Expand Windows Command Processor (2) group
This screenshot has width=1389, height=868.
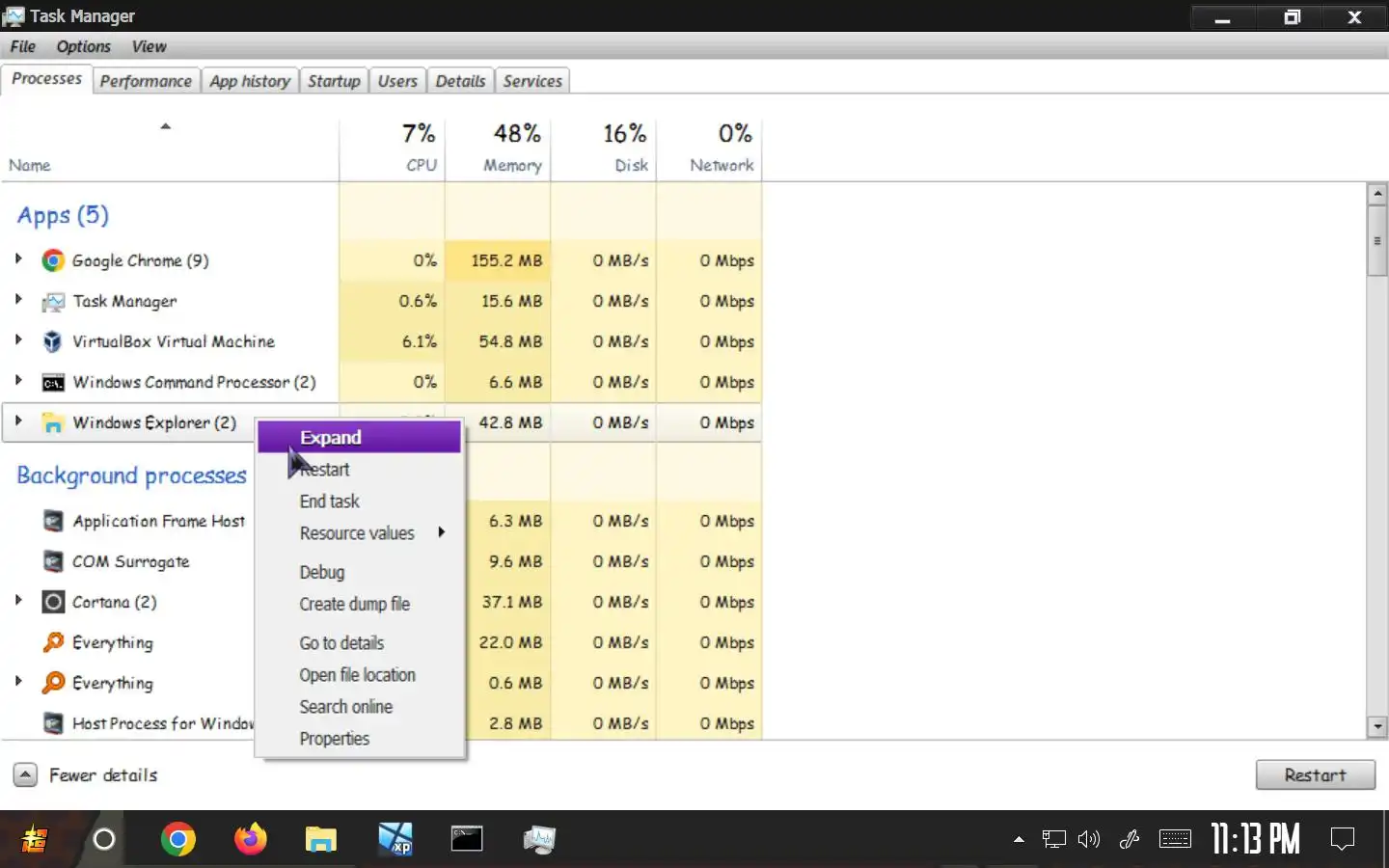pos(18,380)
